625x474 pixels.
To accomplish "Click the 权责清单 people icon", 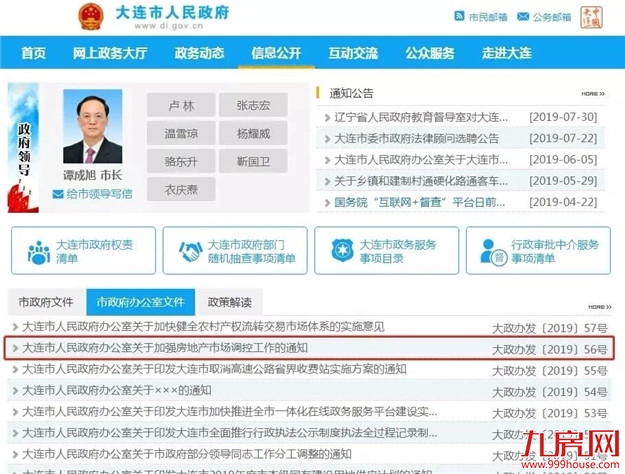I will 39,252.
